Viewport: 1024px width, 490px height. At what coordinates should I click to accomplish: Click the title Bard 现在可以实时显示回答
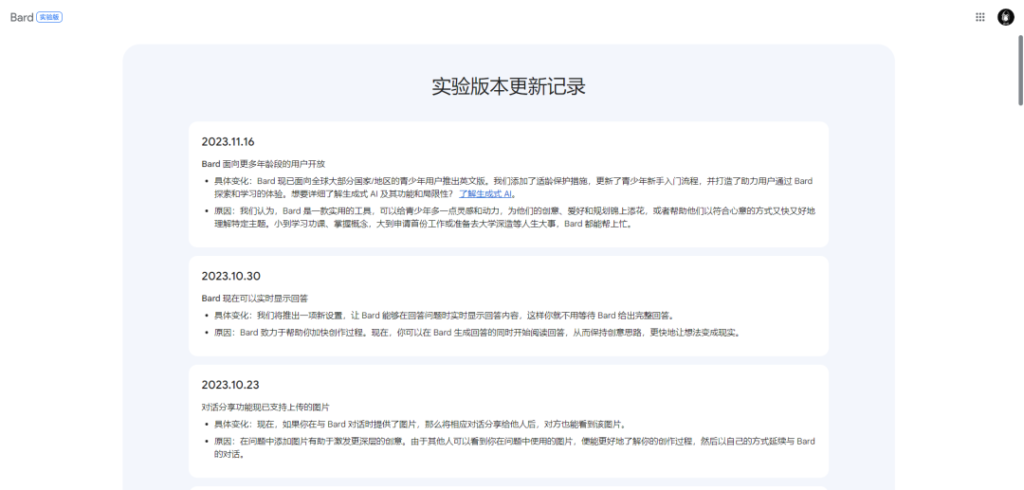click(x=254, y=299)
